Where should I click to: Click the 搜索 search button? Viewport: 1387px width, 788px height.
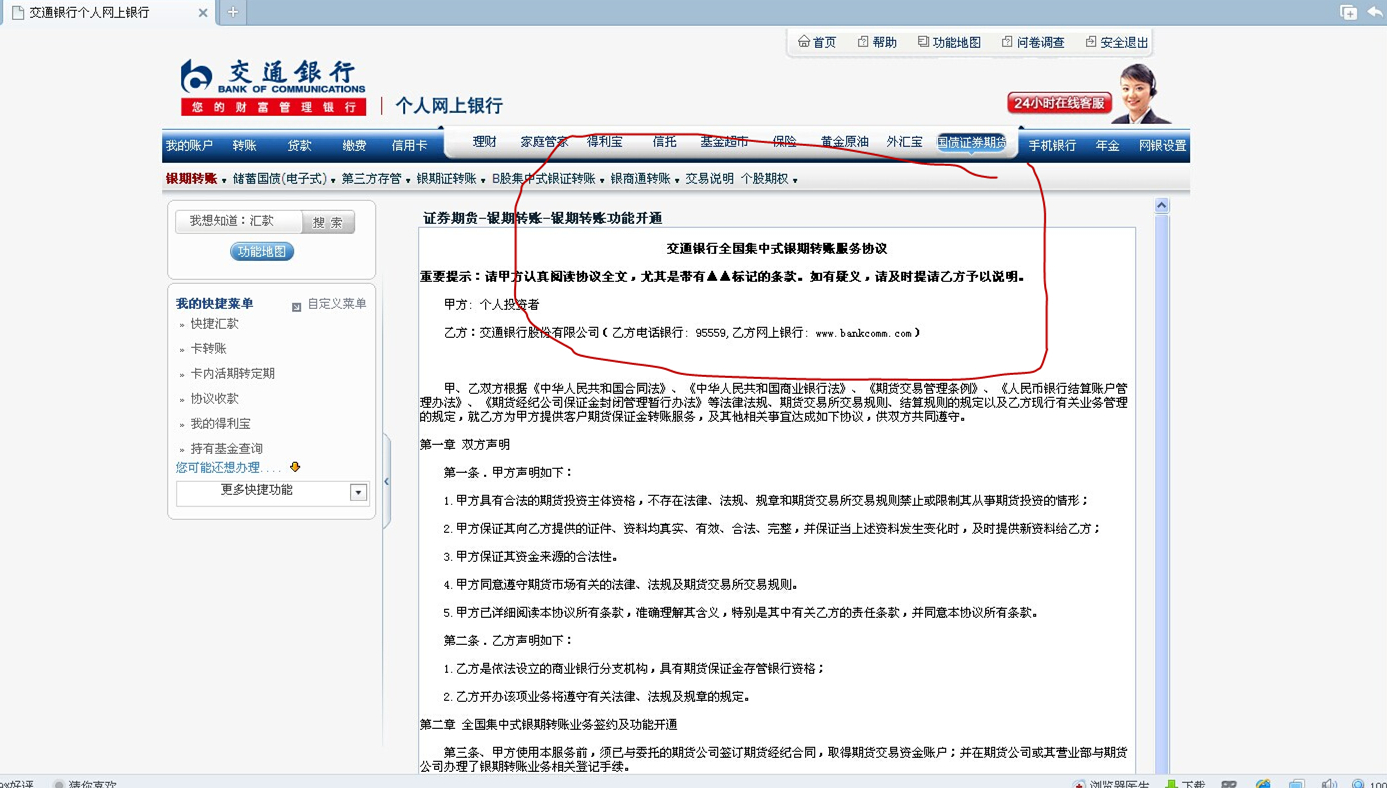[328, 222]
